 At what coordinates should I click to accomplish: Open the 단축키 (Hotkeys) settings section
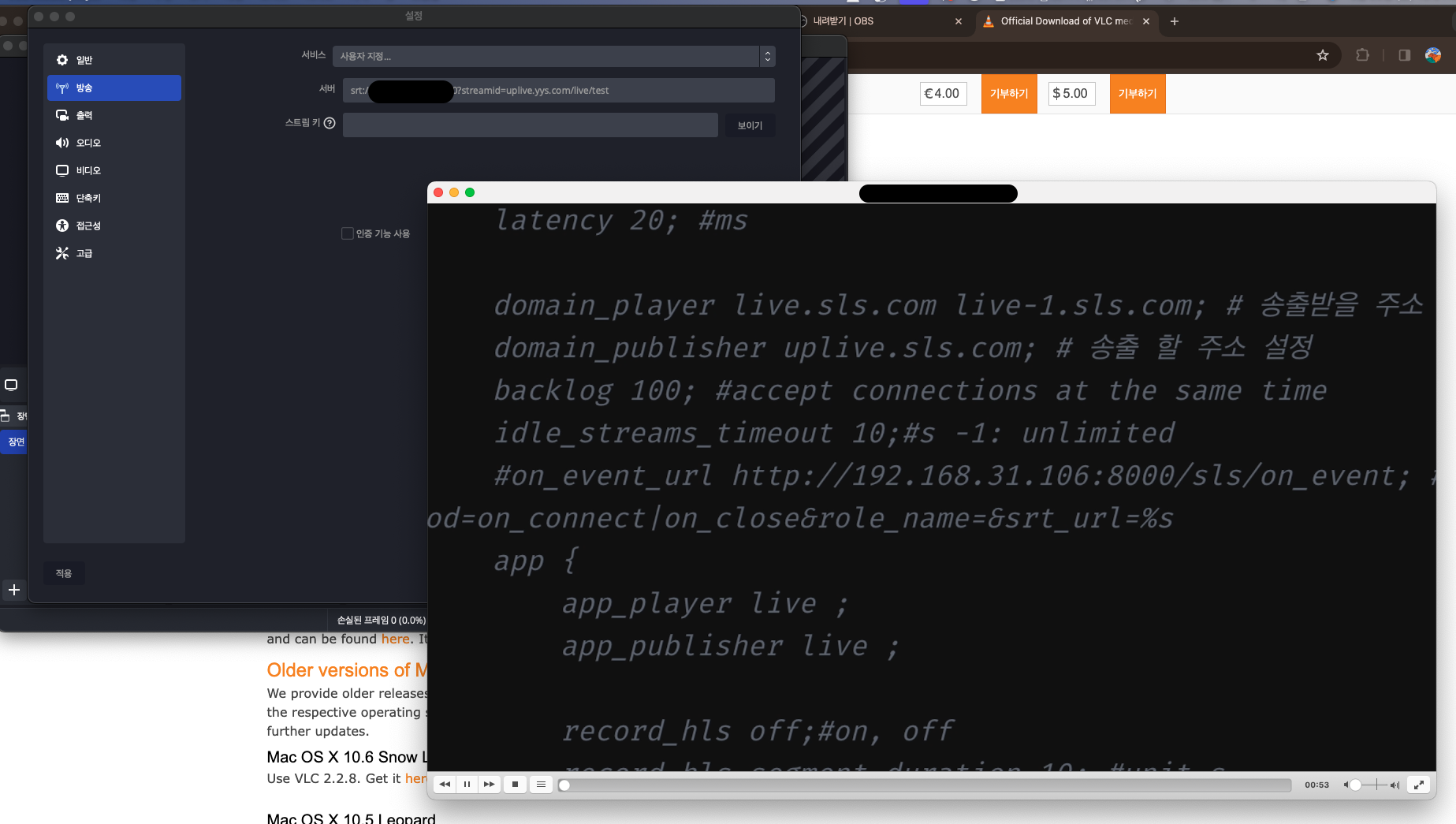click(88, 198)
